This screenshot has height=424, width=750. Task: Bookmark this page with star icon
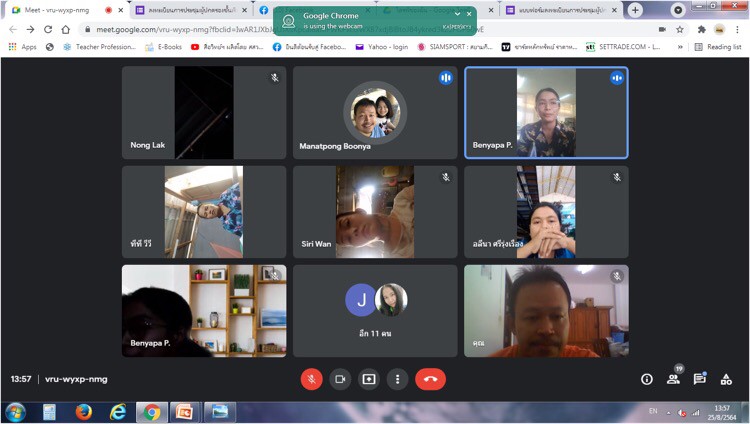tap(680, 29)
